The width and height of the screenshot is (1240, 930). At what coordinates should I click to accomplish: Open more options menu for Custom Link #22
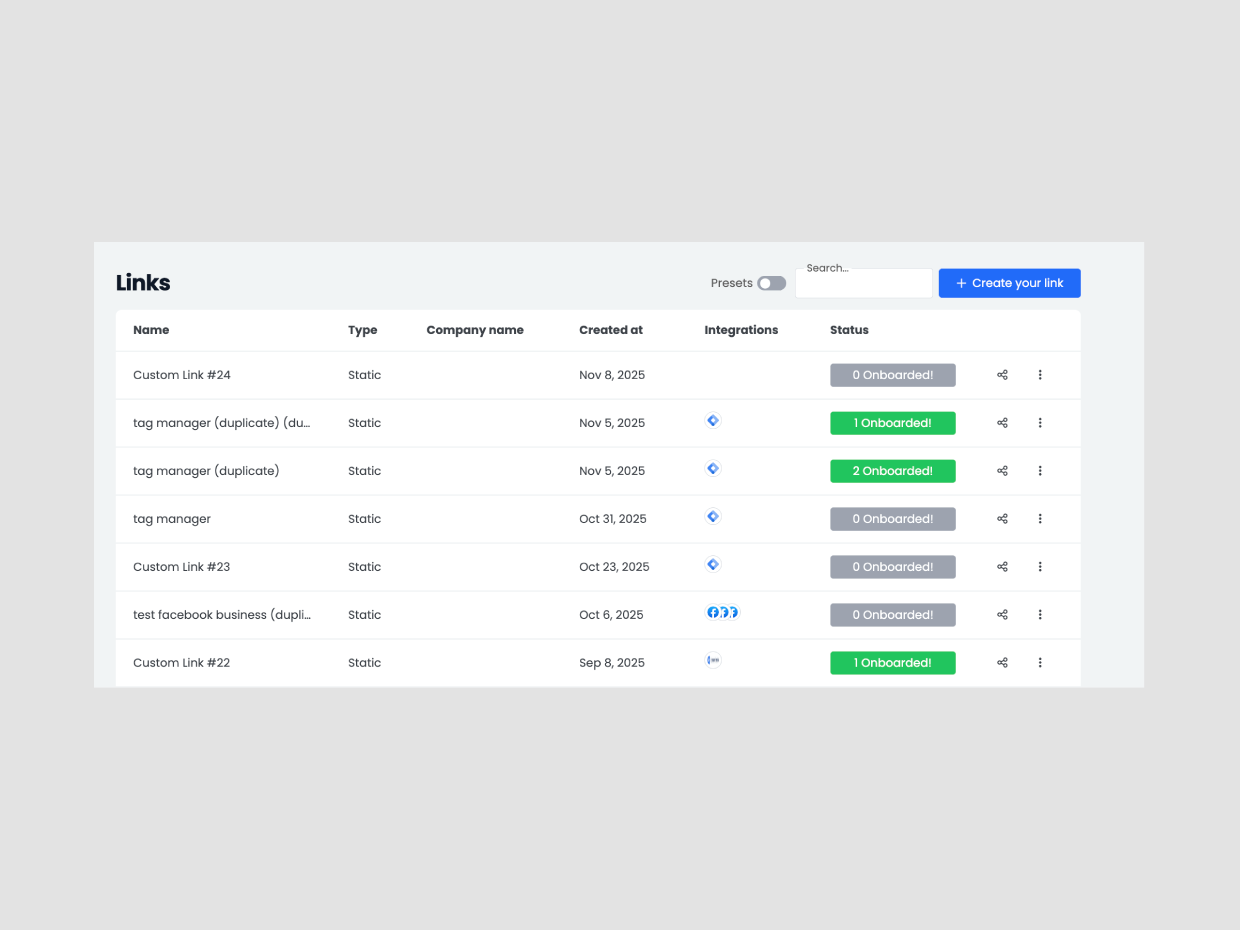pyautogui.click(x=1040, y=663)
